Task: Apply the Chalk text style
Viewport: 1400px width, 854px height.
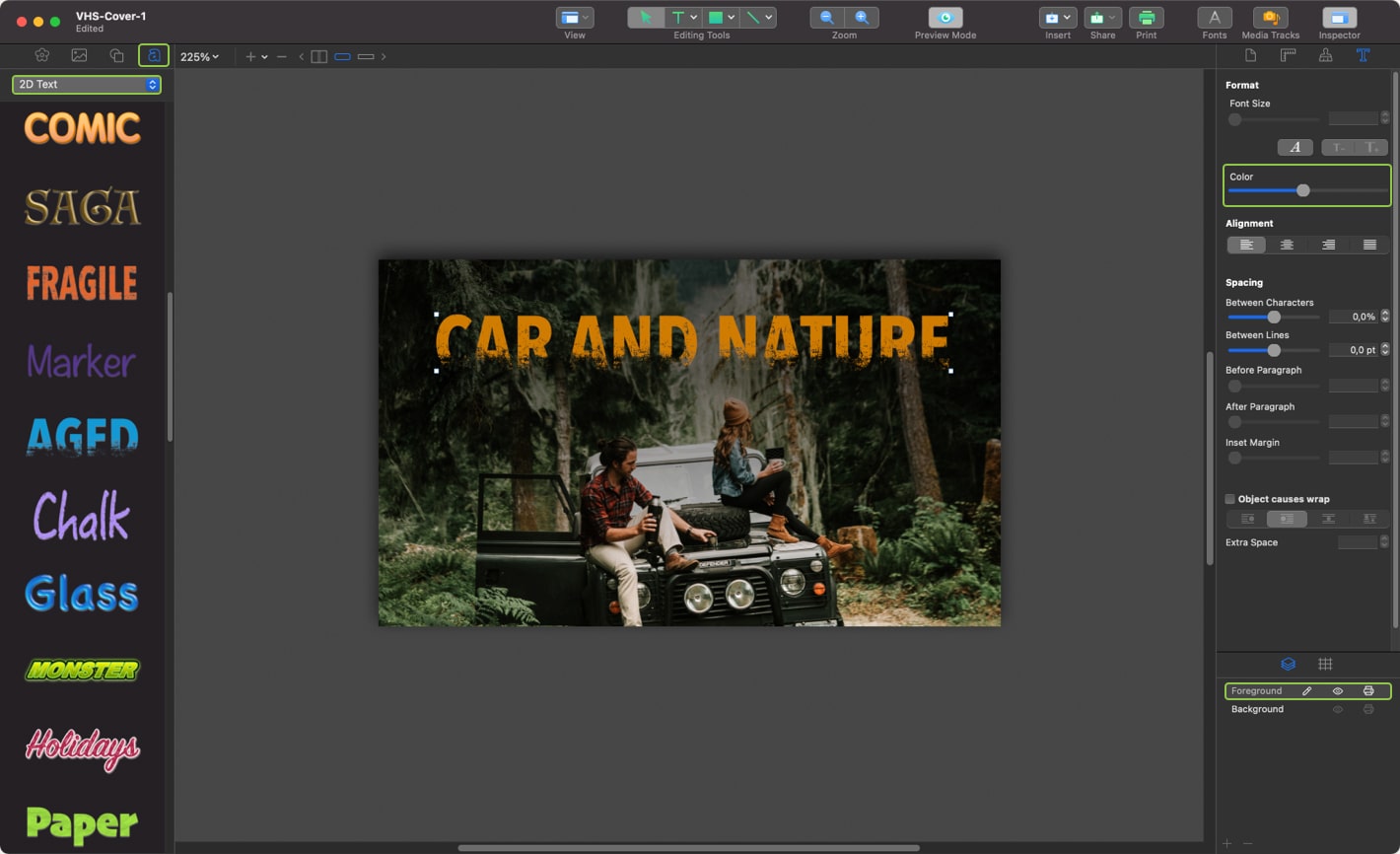Action: point(80,516)
